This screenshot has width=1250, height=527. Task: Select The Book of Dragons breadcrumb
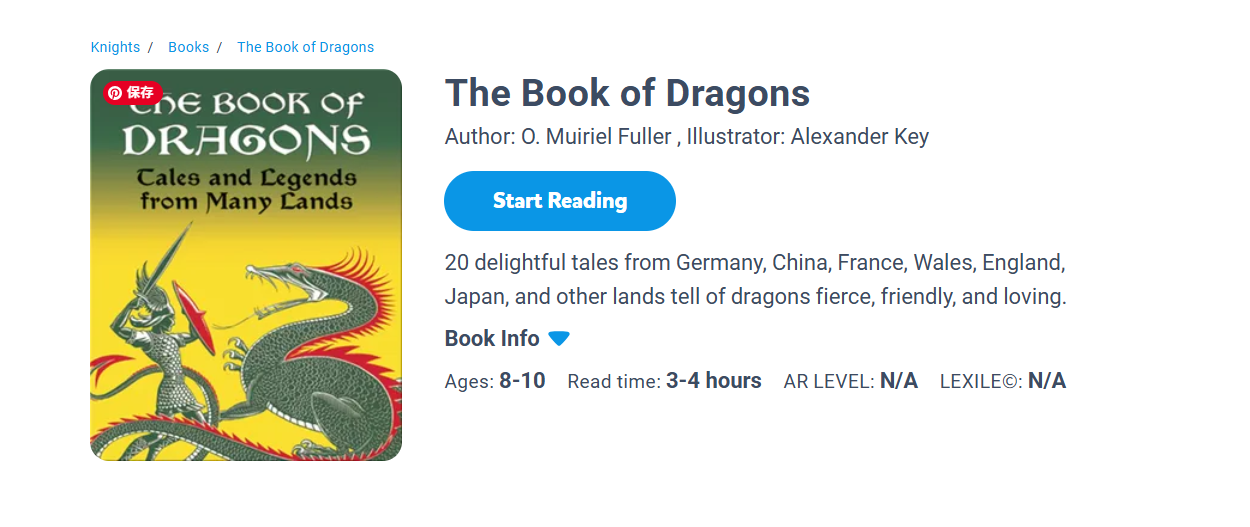pyautogui.click(x=305, y=47)
